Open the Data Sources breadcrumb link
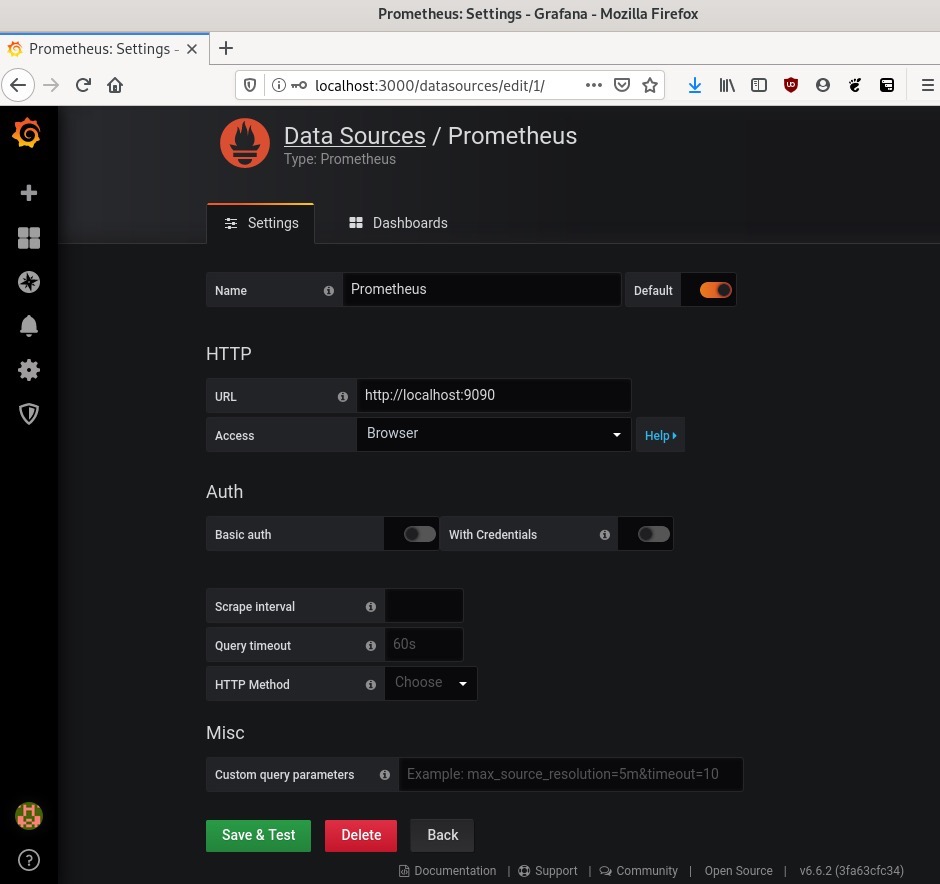 (354, 136)
